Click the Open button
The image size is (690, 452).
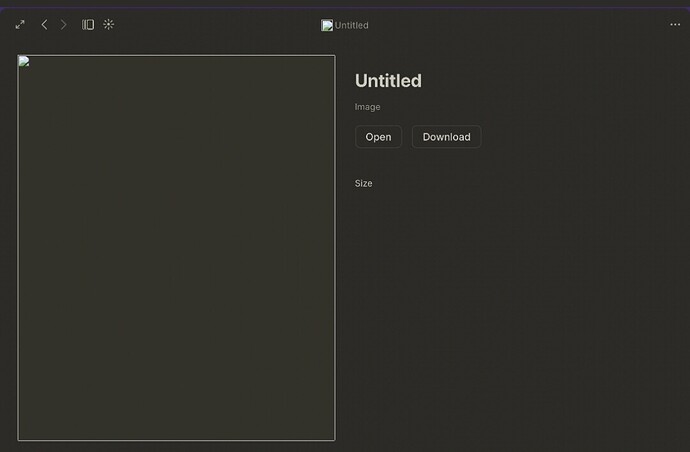coord(378,137)
